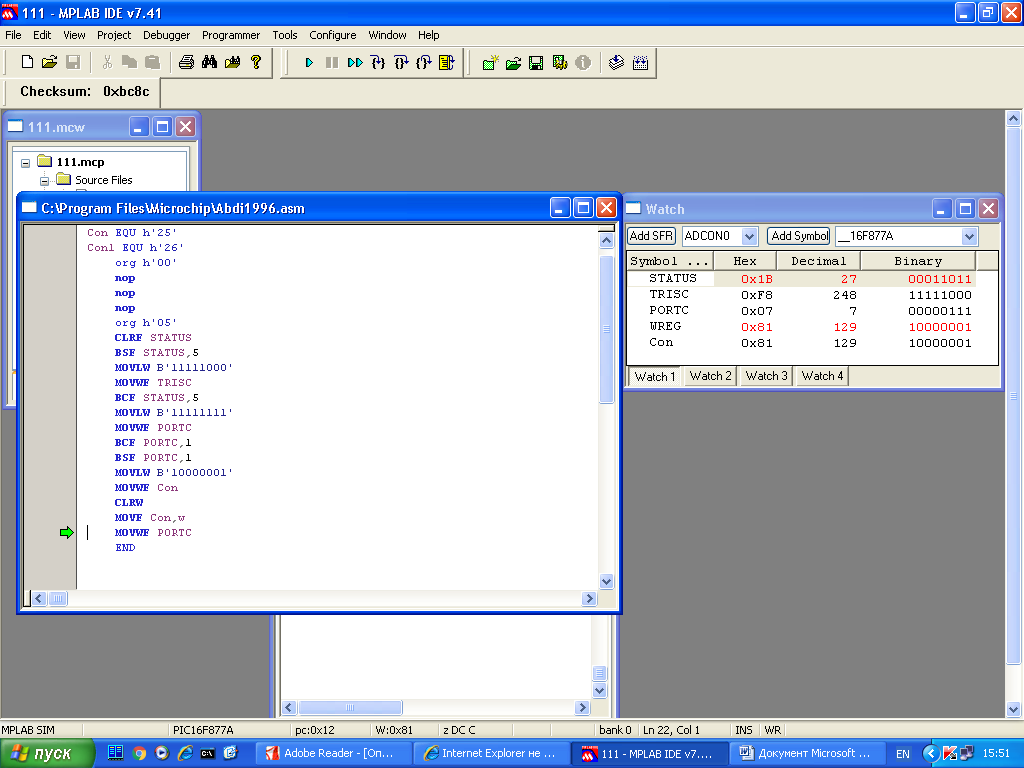Click the Print icon
The height and width of the screenshot is (768, 1024).
click(186, 62)
